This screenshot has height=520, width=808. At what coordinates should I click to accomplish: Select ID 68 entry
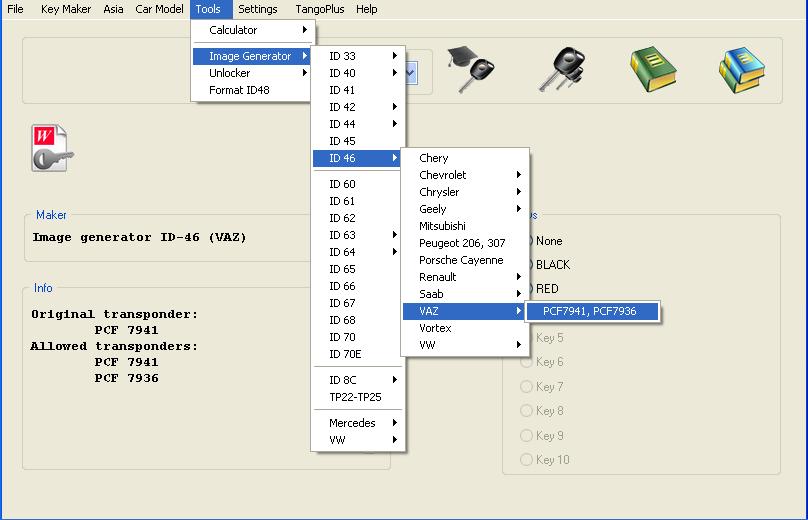click(357, 320)
